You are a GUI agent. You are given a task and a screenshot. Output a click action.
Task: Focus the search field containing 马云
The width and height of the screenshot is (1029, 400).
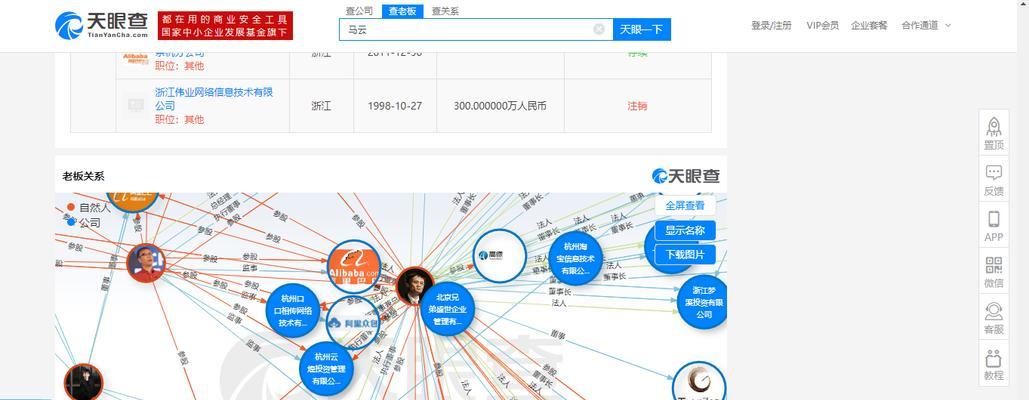tap(476, 29)
